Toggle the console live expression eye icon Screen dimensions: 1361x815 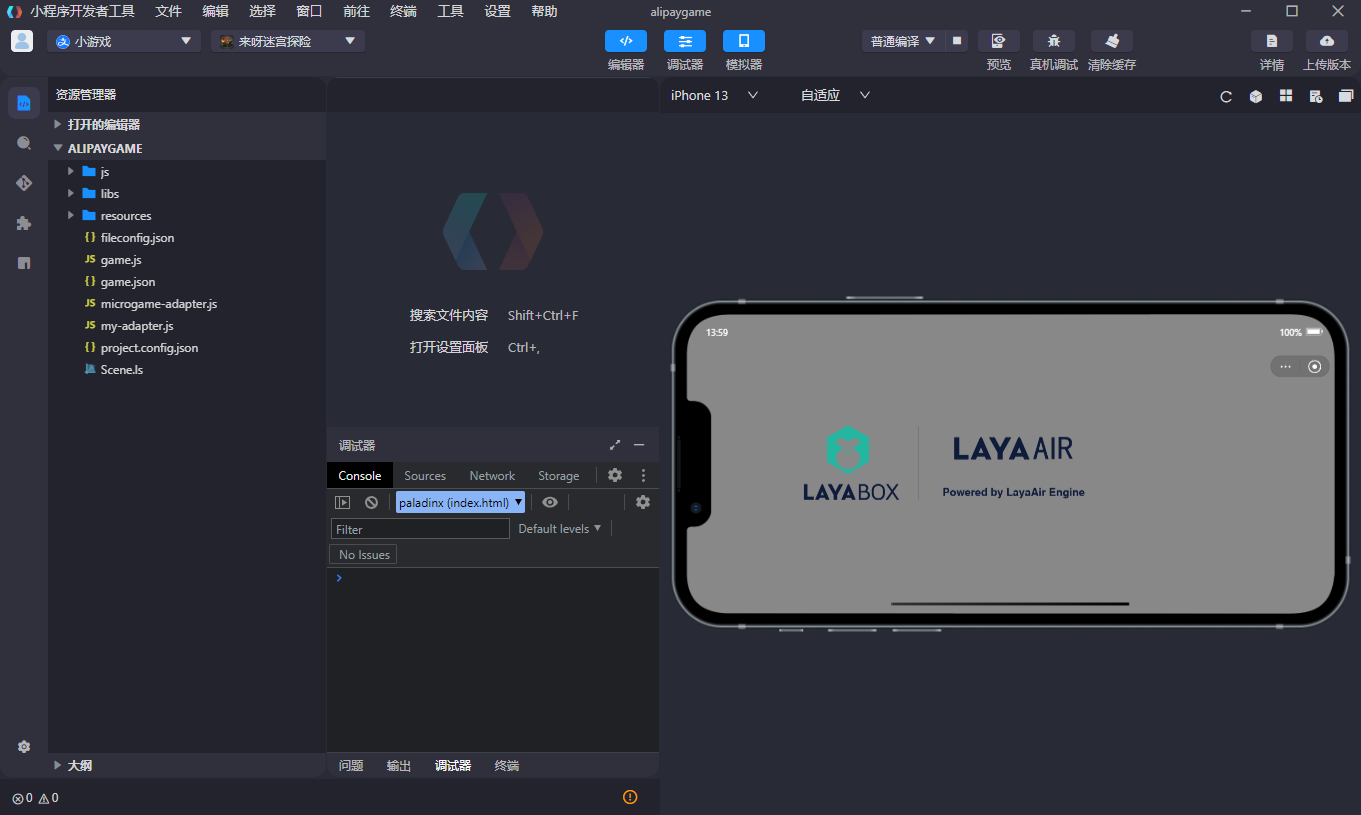[x=550, y=503]
